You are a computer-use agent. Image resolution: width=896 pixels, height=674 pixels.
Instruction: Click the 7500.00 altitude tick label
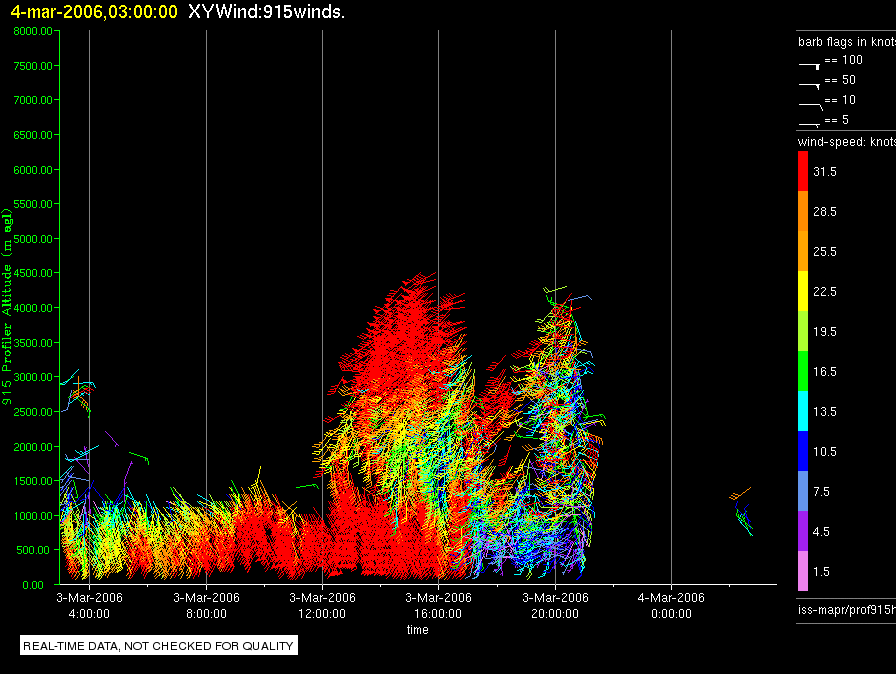click(33, 66)
